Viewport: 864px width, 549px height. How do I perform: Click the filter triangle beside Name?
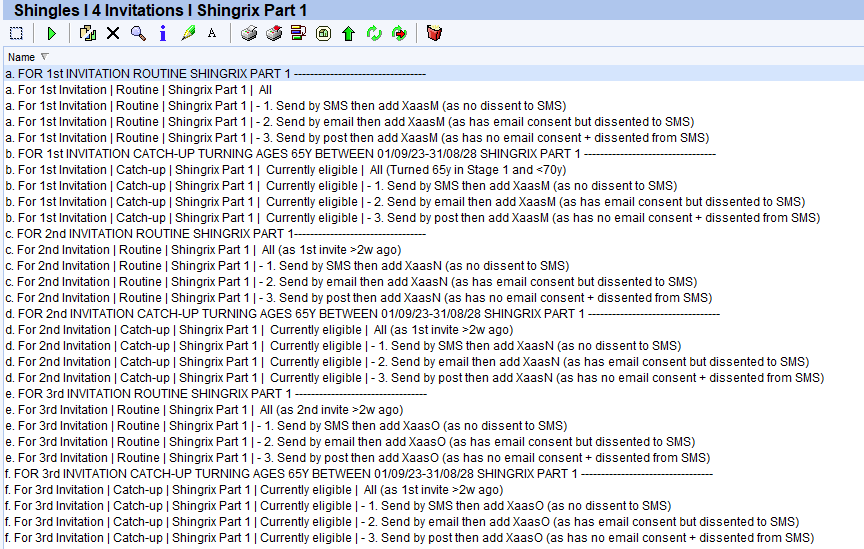[45, 56]
